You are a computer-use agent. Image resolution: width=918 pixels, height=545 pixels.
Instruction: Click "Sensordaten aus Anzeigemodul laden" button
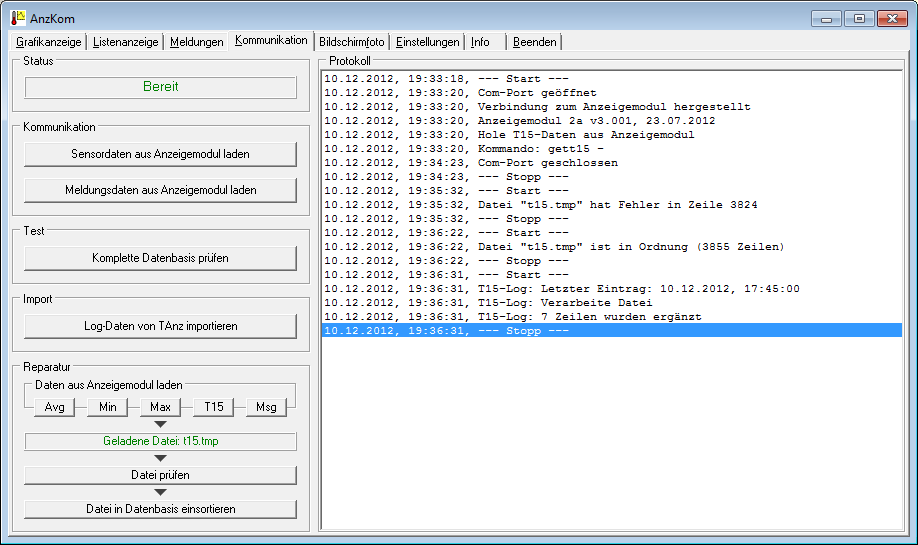pos(160,154)
